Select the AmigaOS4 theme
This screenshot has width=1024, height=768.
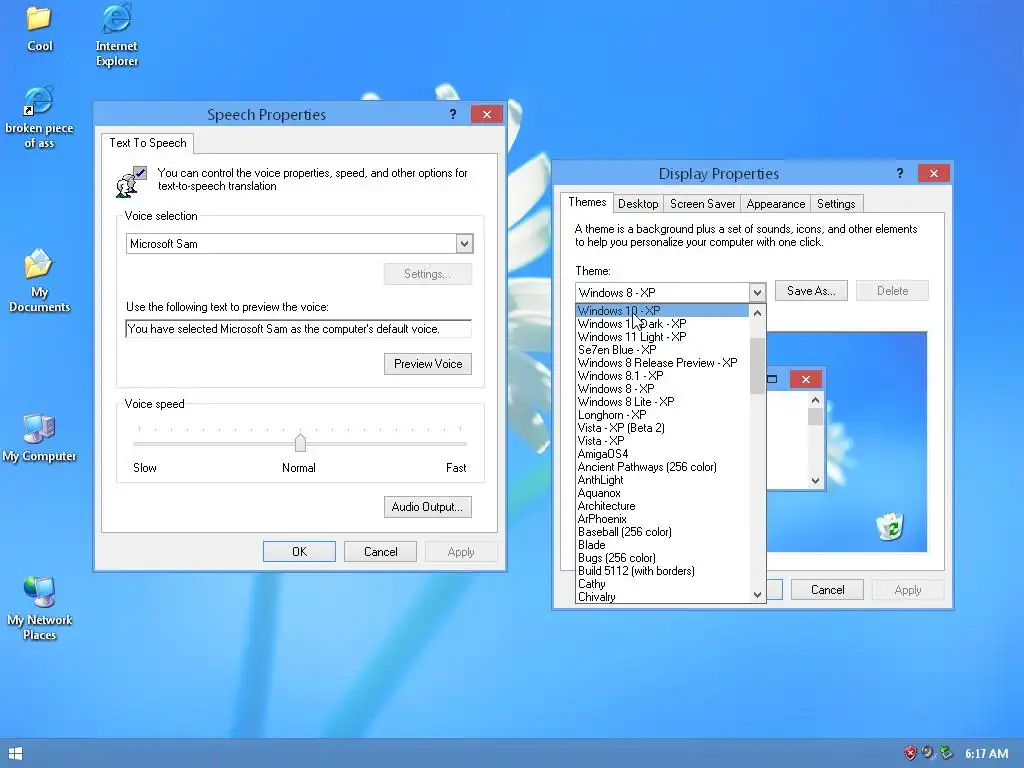pos(662,454)
